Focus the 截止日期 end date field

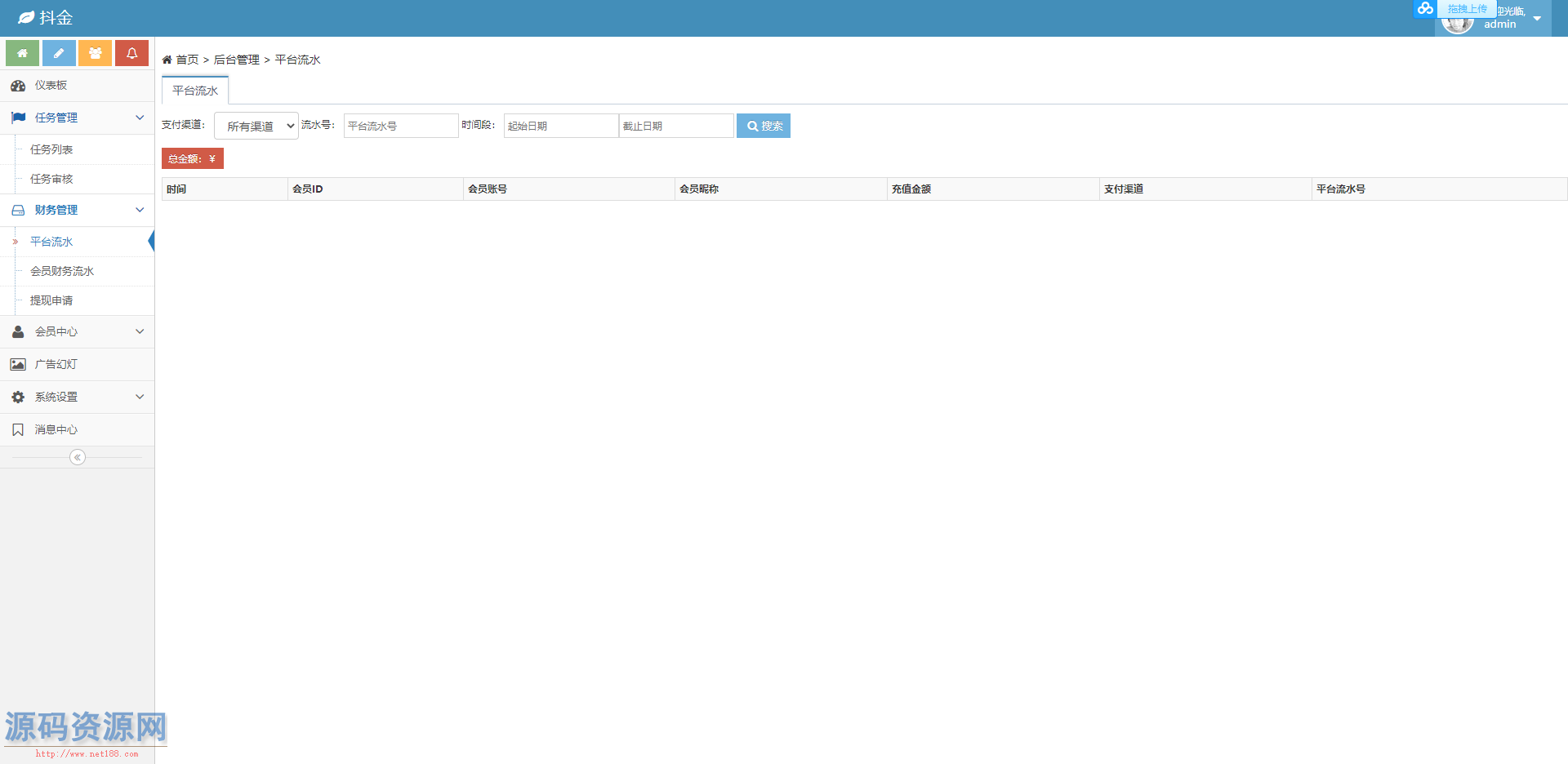coord(676,126)
